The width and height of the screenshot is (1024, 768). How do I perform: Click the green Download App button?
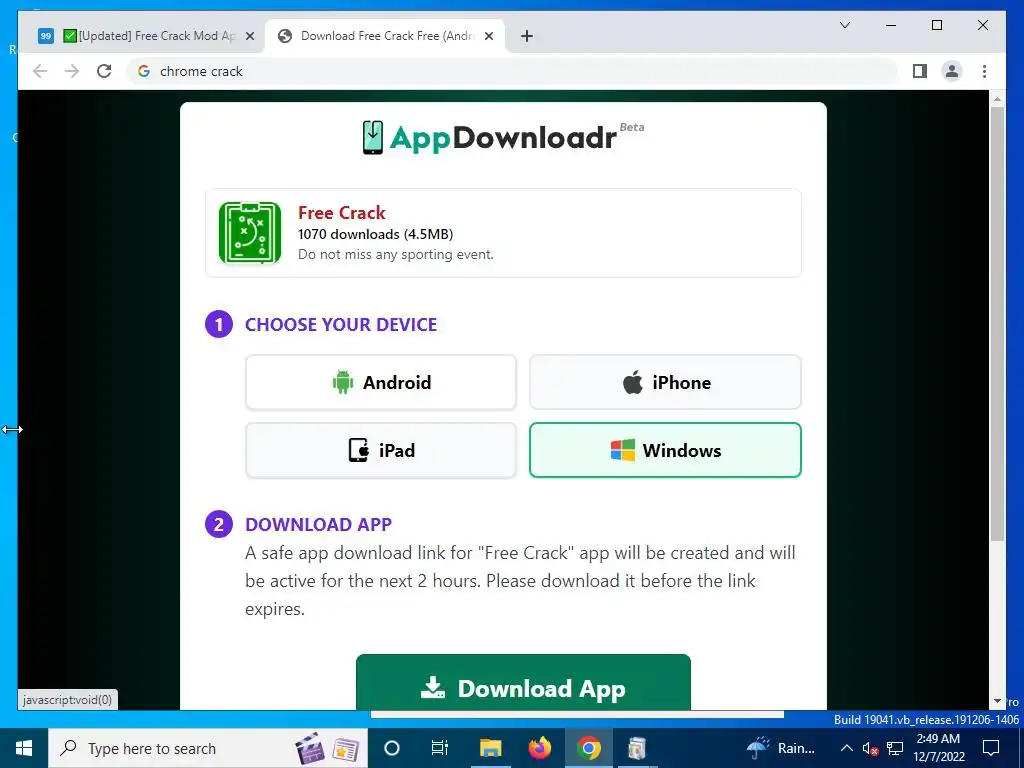click(523, 682)
